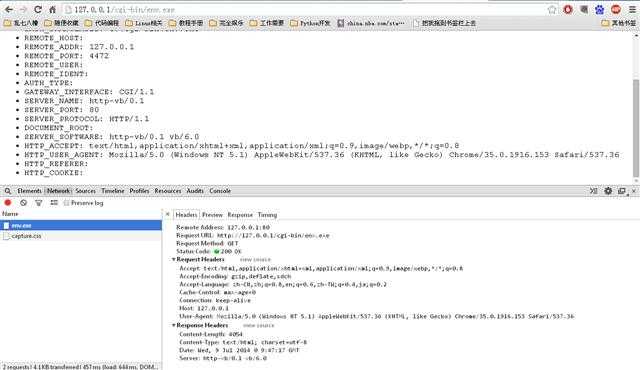The height and width of the screenshot is (370, 640).
Task: Collapse the Request Headers section
Action: 173,259
